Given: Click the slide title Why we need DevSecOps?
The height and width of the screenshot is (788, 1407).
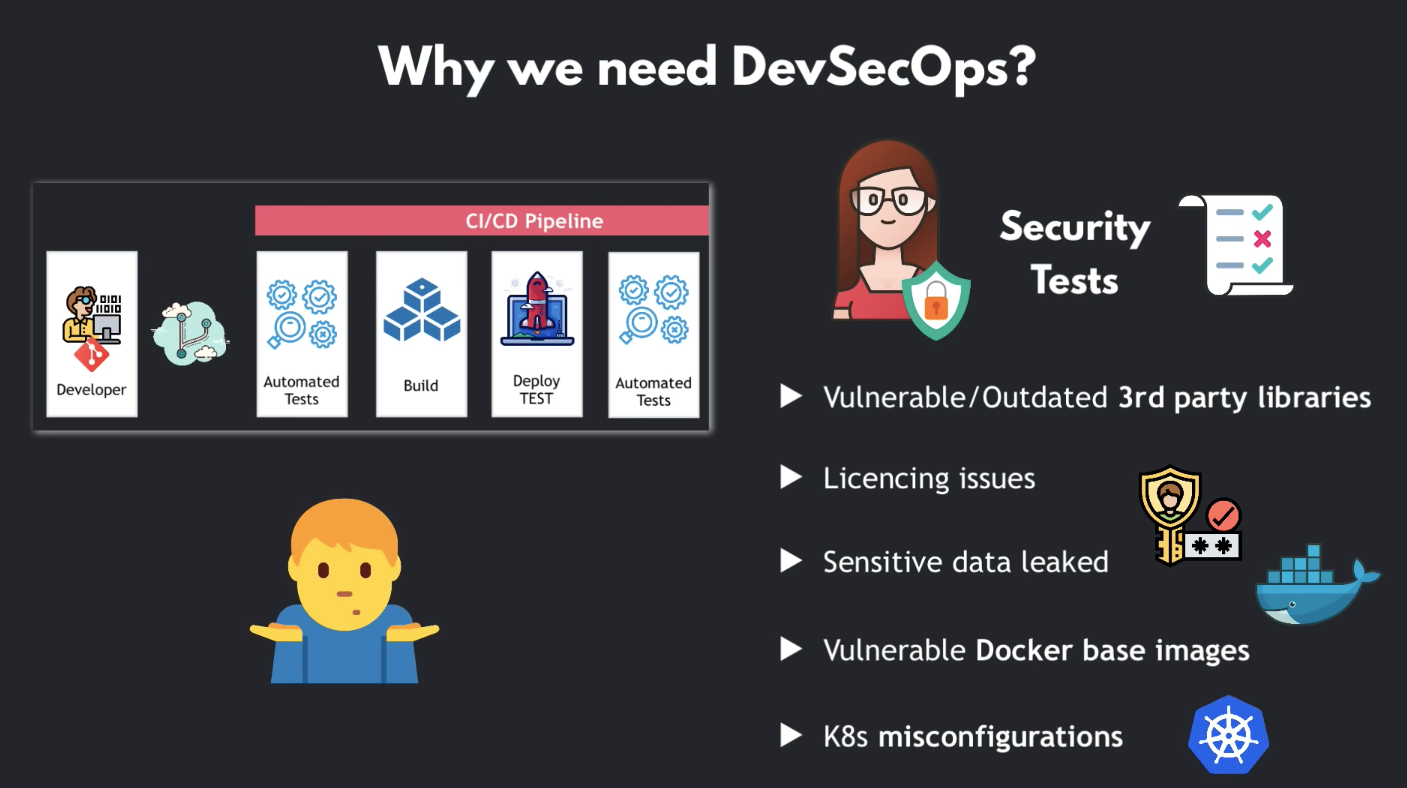Looking at the screenshot, I should click(707, 69).
